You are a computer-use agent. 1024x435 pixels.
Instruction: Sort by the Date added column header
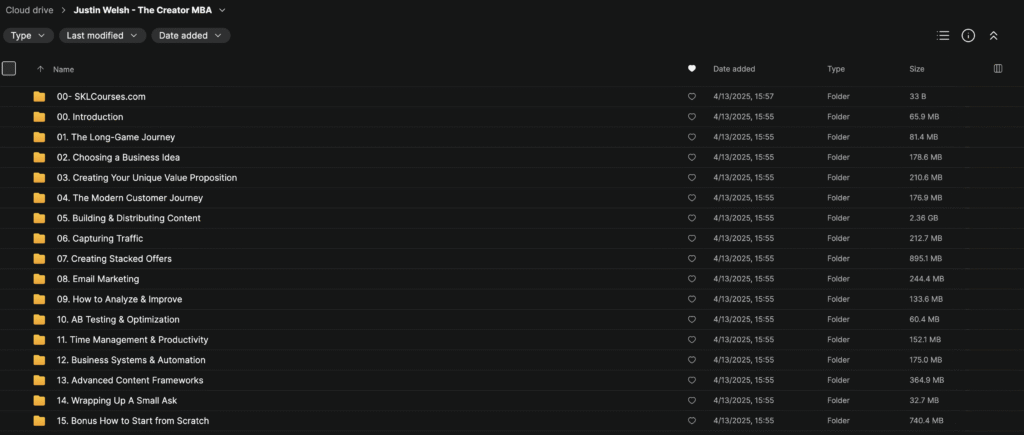(734, 69)
